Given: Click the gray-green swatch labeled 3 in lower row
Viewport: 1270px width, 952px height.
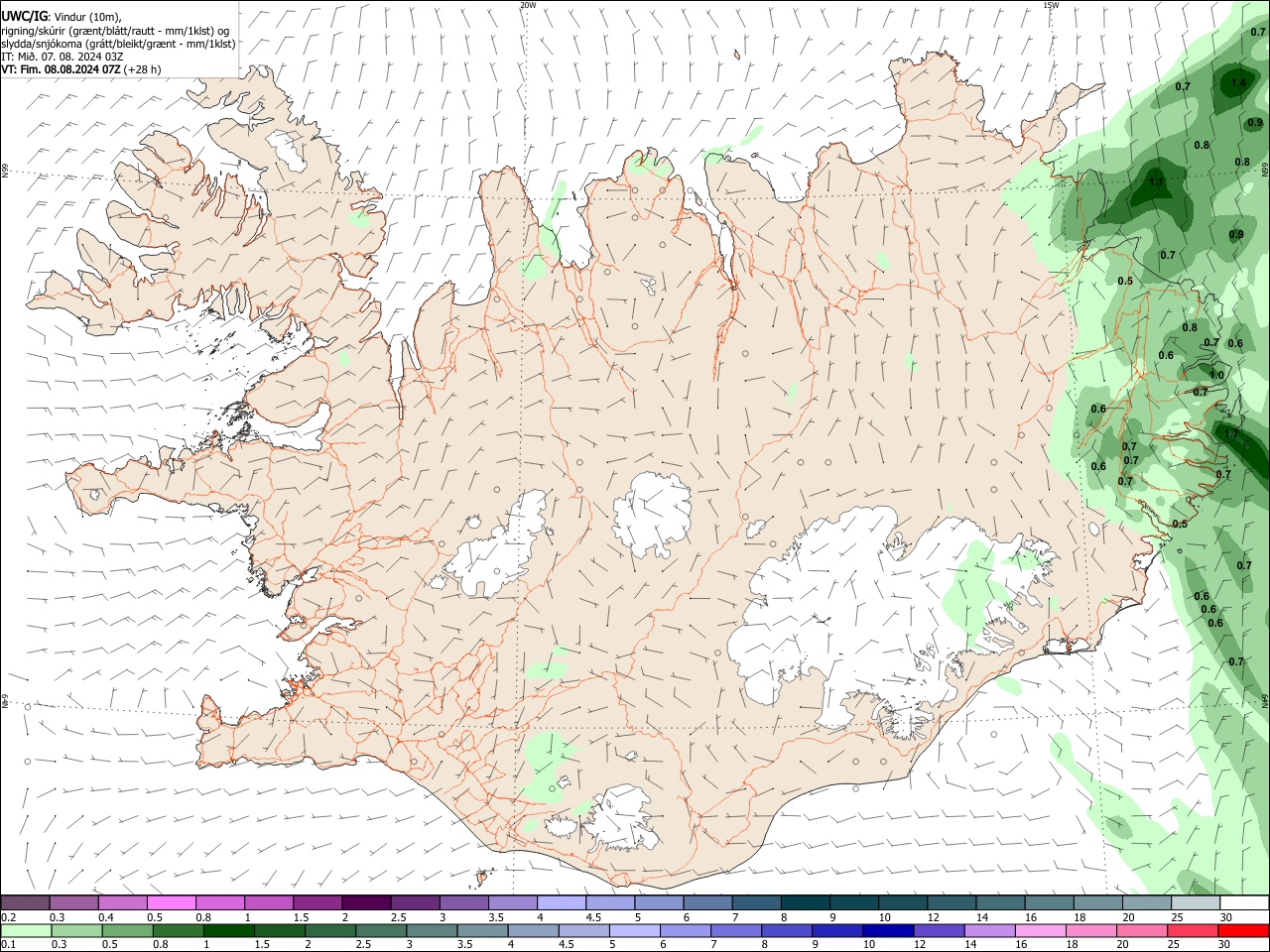Looking at the screenshot, I should [432, 930].
